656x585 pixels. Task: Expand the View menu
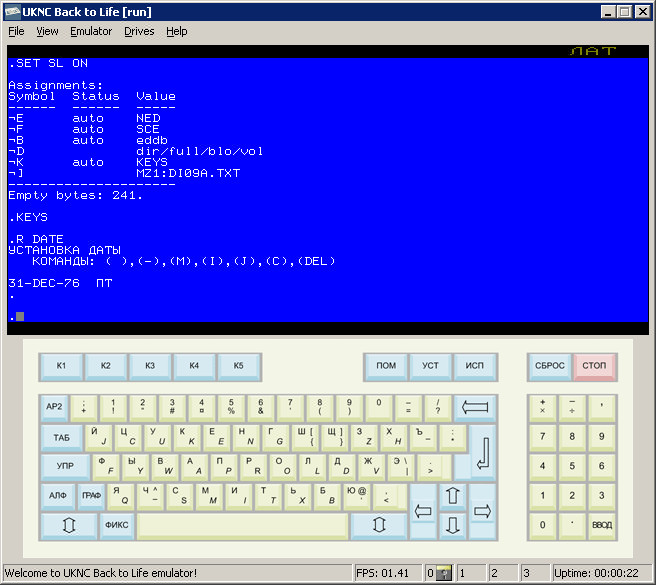(x=47, y=31)
